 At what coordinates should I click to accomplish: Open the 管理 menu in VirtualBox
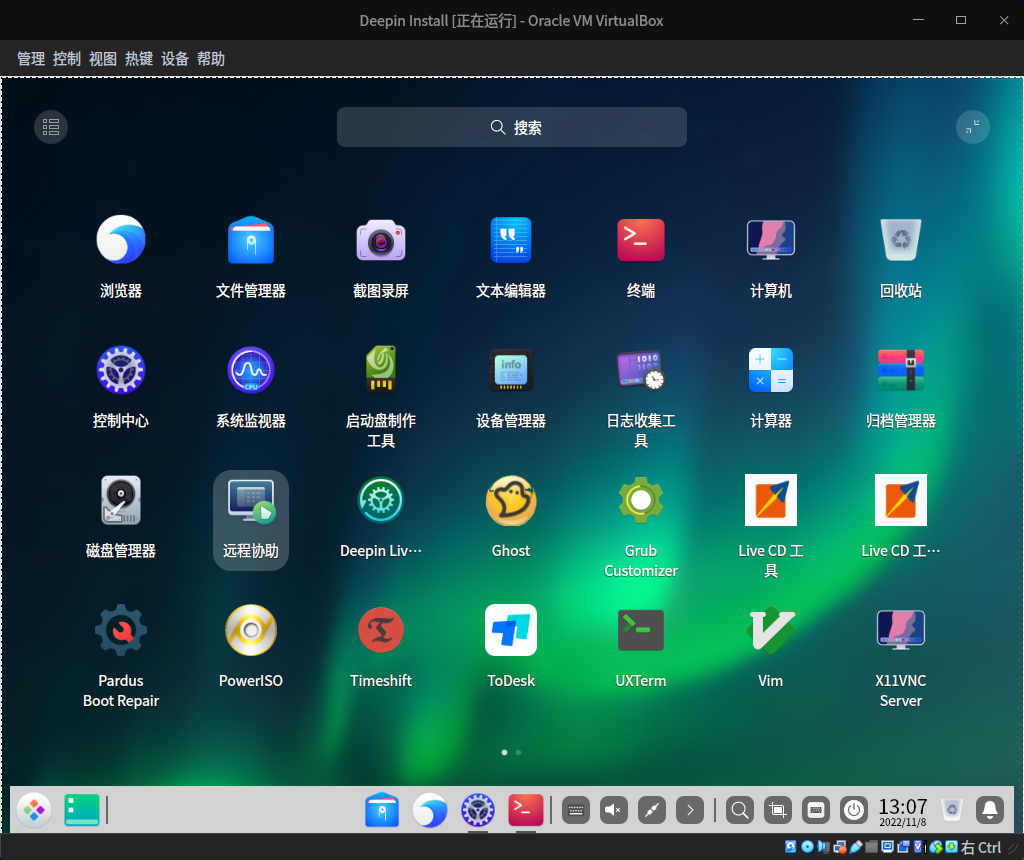click(x=31, y=59)
